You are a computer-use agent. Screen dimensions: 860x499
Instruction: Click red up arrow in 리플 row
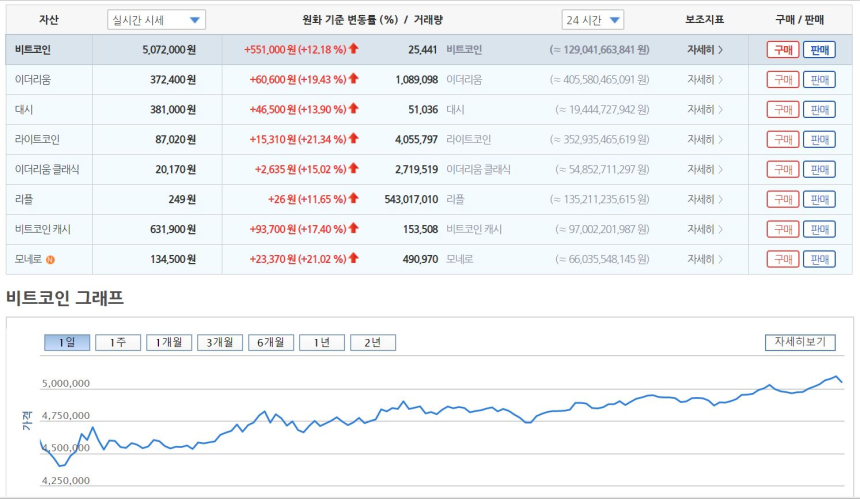(354, 198)
